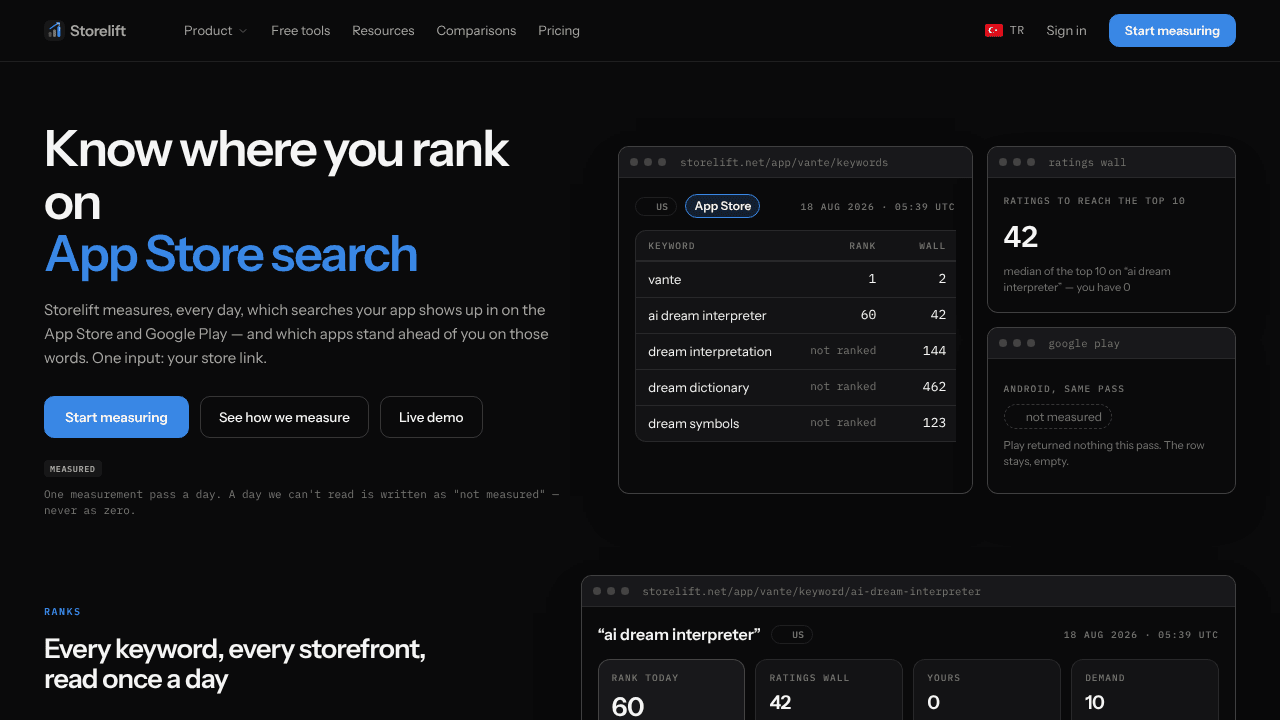The height and width of the screenshot is (720, 1280).
Task: Click Start measuring in the top header
Action: point(1172,31)
